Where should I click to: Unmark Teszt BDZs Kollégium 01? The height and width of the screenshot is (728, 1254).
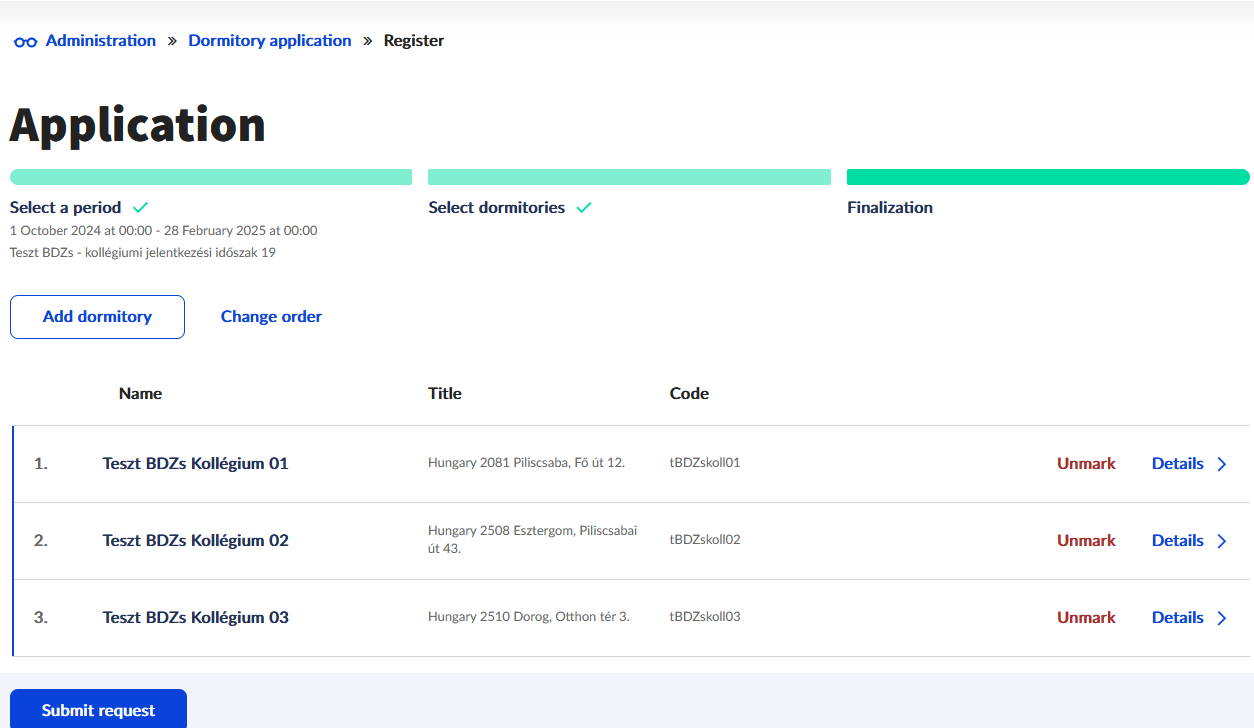(1086, 464)
